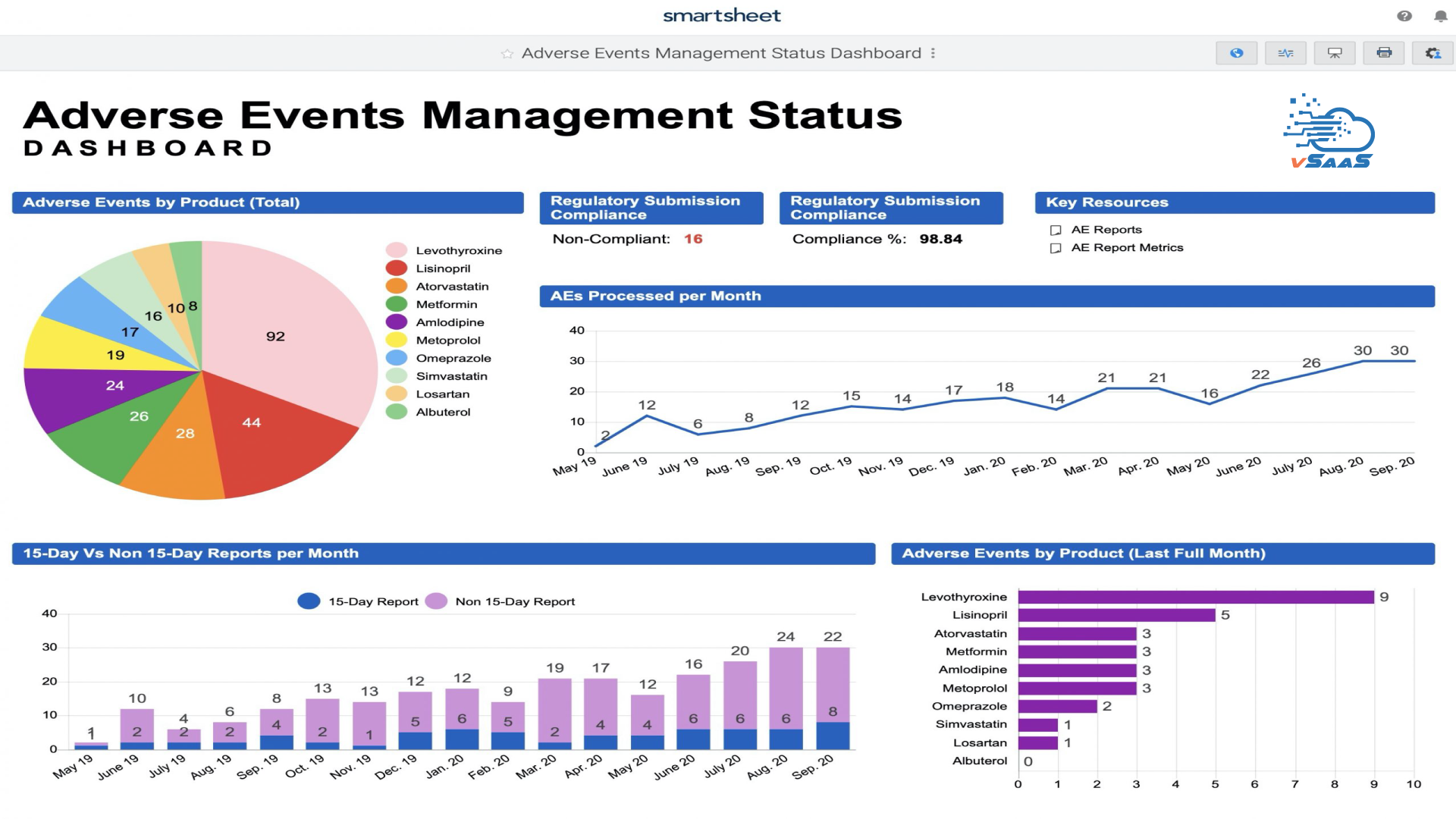Open the AE Reports link
The height and width of the screenshot is (819, 1456).
pyautogui.click(x=1106, y=230)
